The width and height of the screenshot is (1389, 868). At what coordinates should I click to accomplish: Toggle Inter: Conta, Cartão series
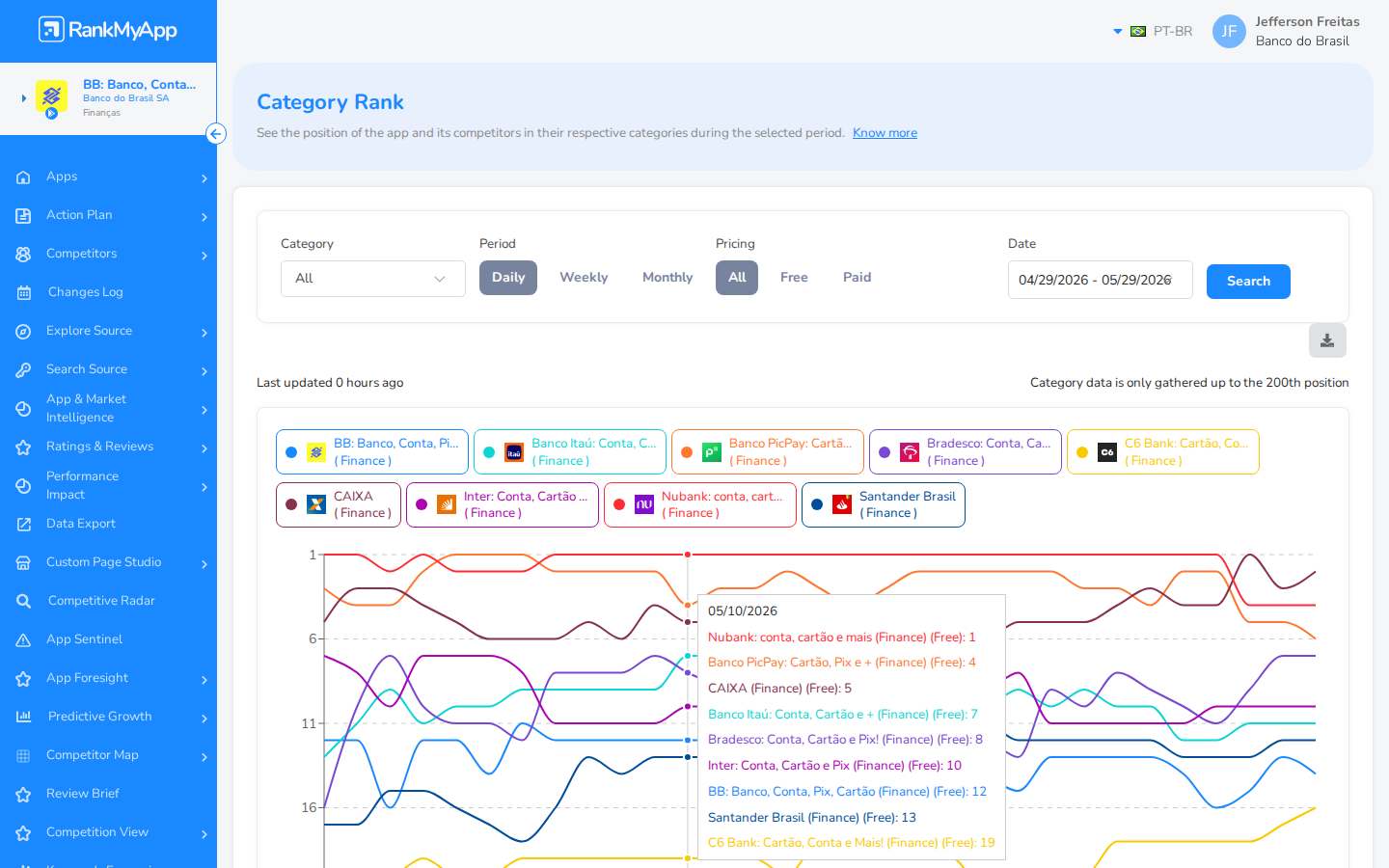coord(503,504)
